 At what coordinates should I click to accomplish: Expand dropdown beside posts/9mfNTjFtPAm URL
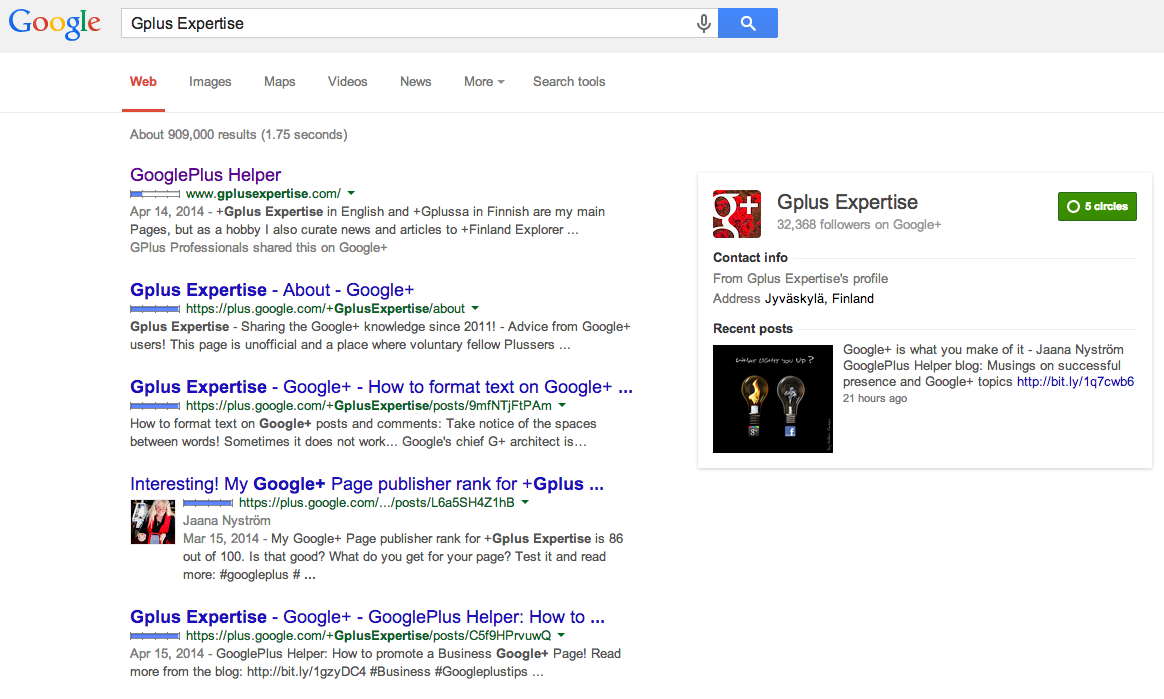point(562,406)
